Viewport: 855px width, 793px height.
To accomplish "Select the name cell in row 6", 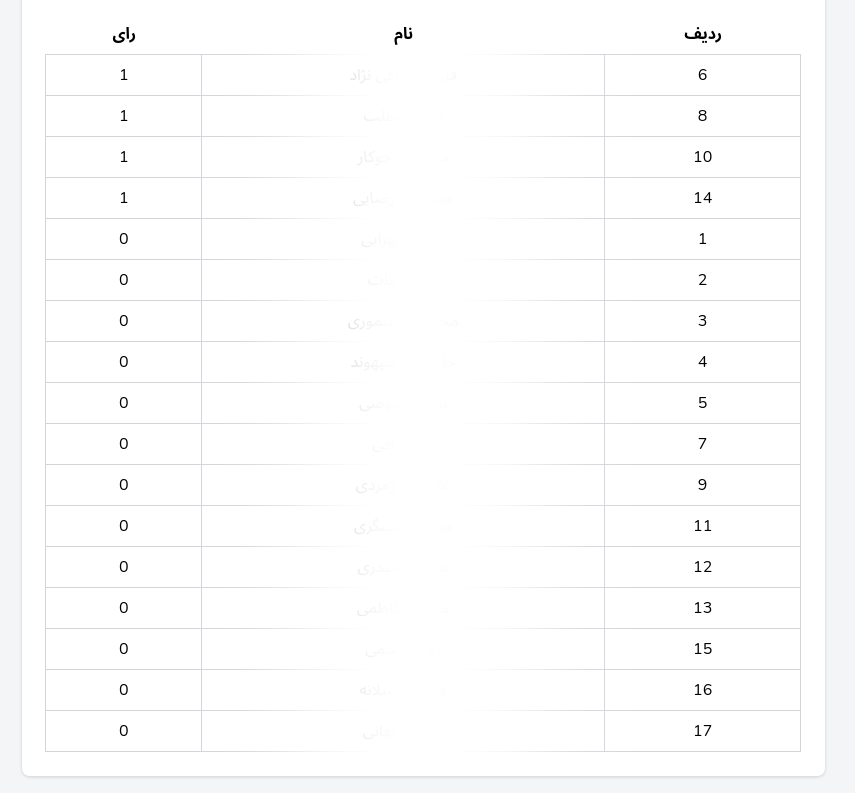I will tap(403, 75).
